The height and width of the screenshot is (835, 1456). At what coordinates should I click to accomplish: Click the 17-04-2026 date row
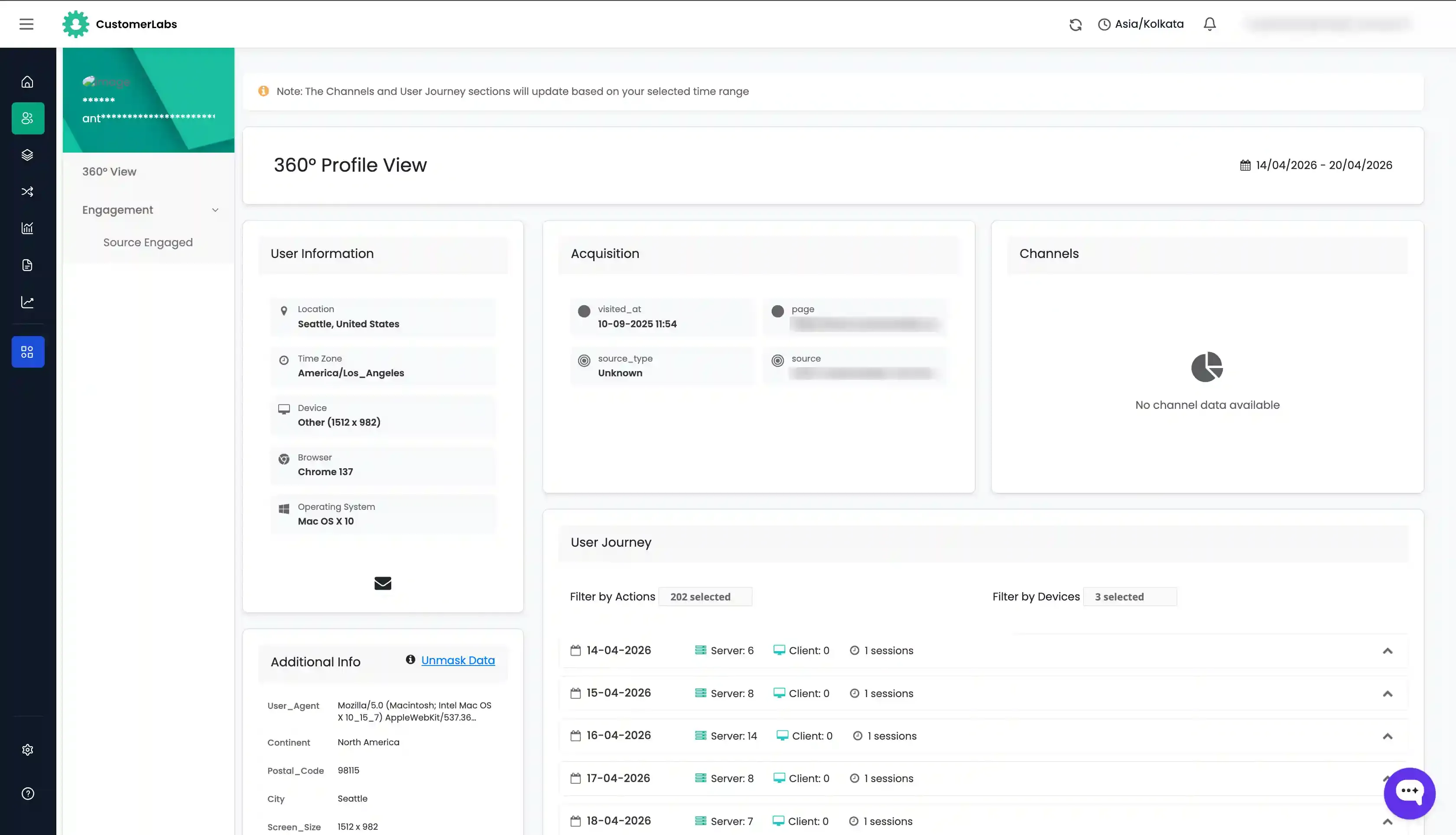(983, 778)
